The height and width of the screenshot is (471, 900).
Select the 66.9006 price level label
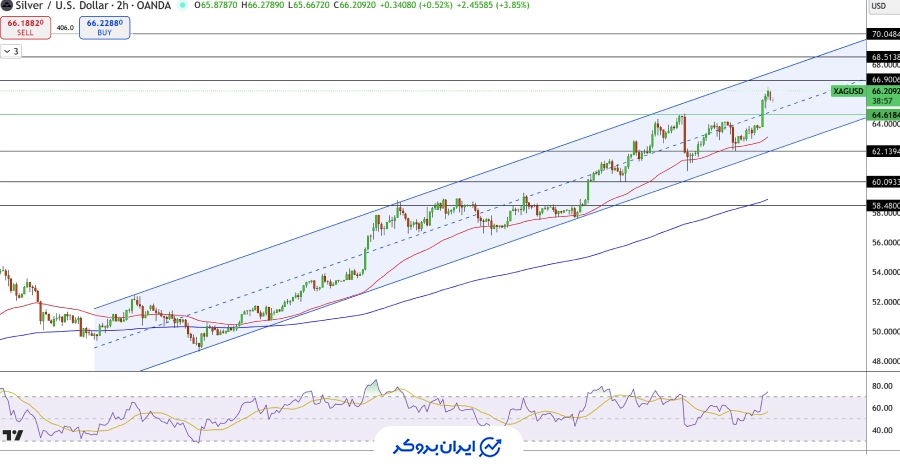tap(884, 80)
